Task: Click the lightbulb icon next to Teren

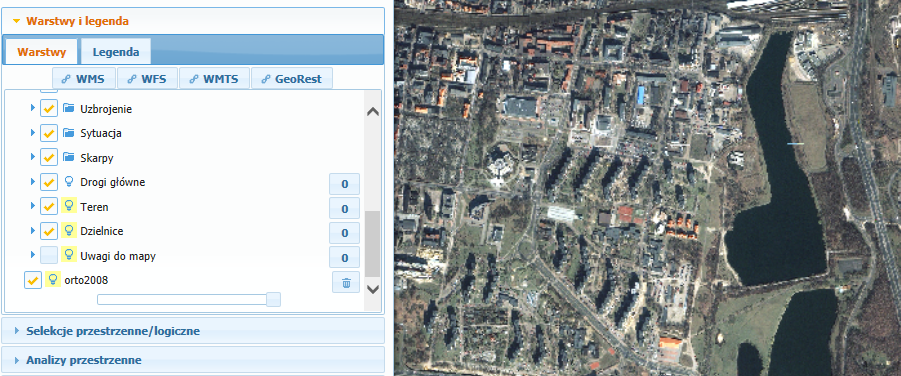Action: click(69, 206)
